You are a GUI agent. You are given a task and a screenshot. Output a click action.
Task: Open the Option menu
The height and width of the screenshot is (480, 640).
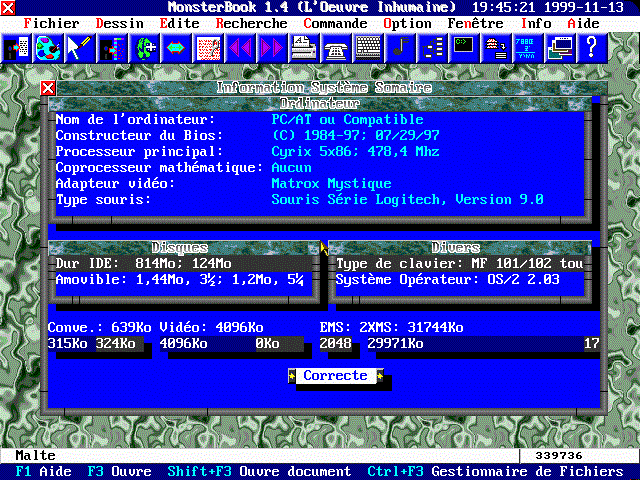click(407, 24)
